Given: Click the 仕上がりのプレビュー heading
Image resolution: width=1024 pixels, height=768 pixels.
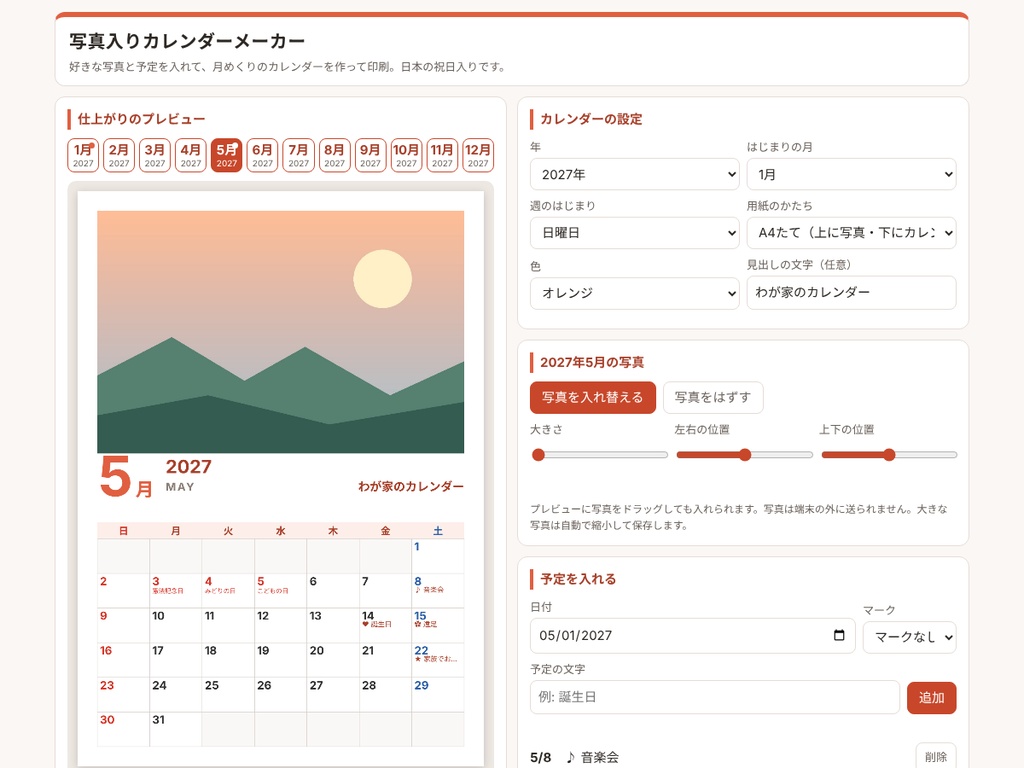Looking at the screenshot, I should (x=141, y=119).
